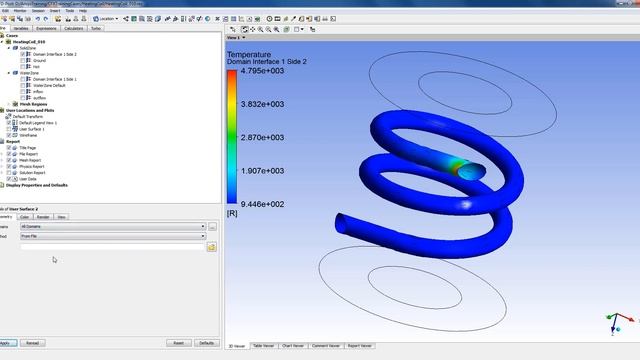Click the Redo arrow in toolbar

45,19
